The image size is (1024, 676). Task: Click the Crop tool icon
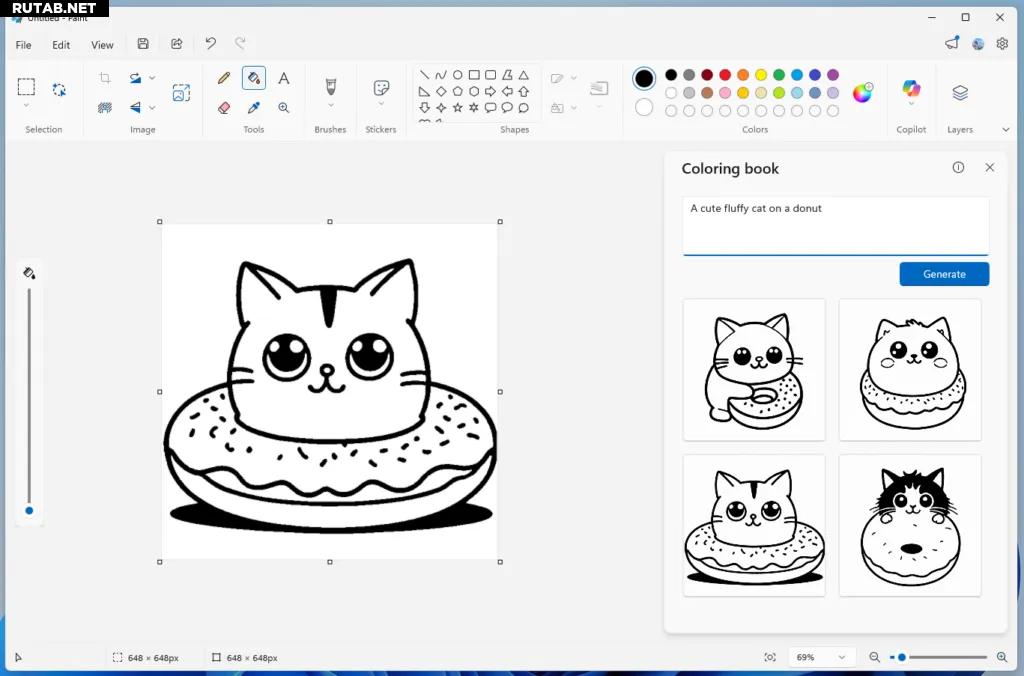point(105,78)
